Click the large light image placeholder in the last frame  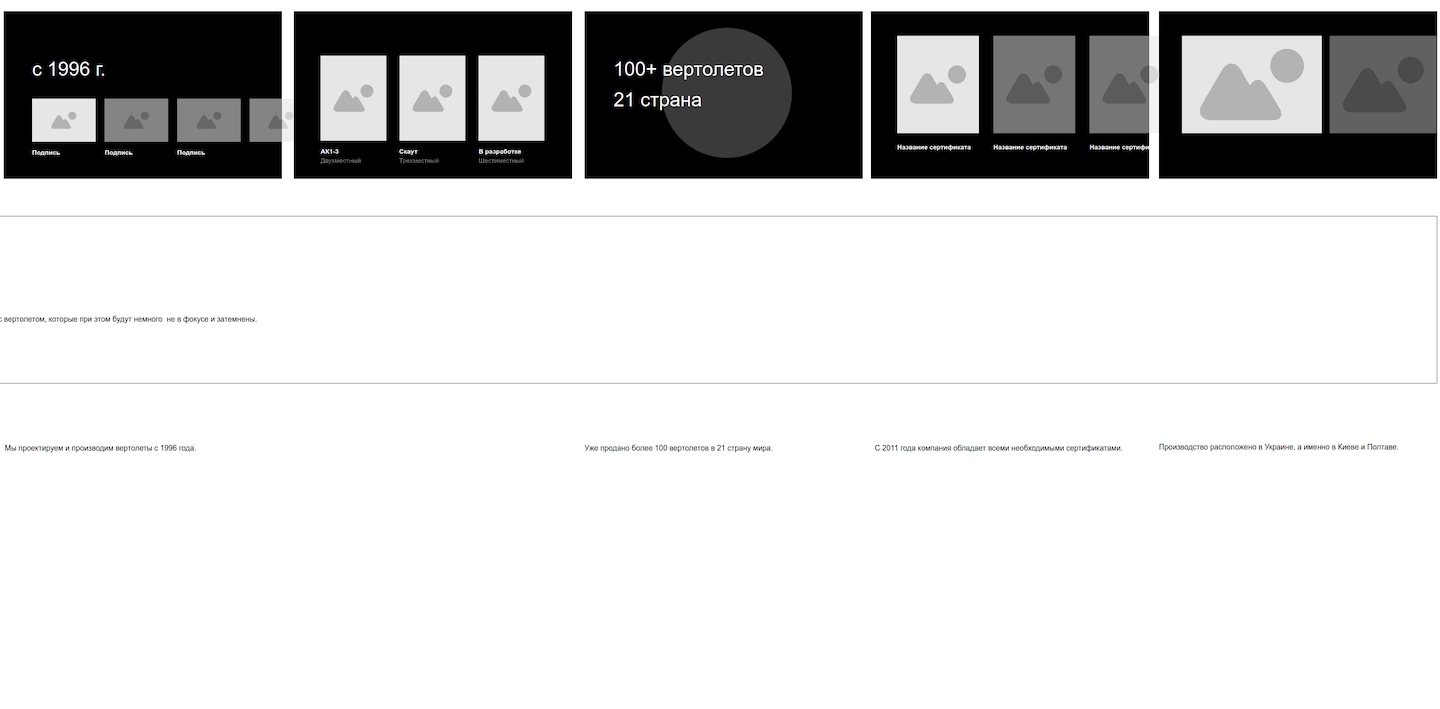(1251, 85)
